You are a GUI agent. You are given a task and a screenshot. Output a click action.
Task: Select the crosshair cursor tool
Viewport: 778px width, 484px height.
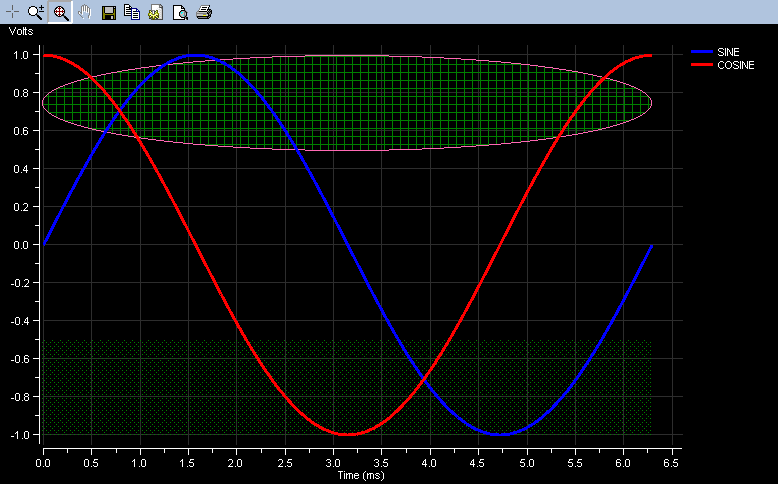point(12,12)
